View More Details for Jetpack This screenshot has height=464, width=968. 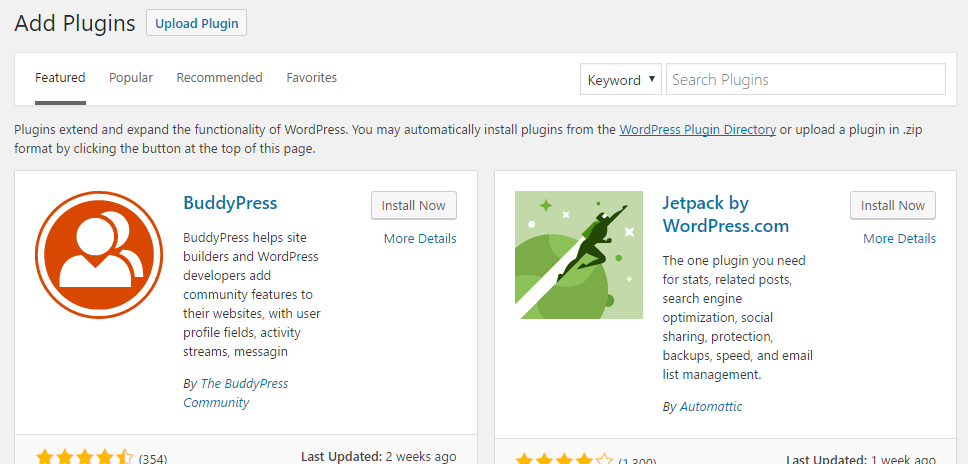899,239
